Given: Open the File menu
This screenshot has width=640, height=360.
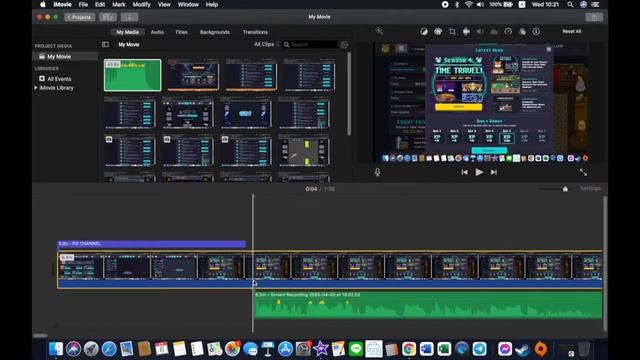Looking at the screenshot, I should [x=83, y=4].
